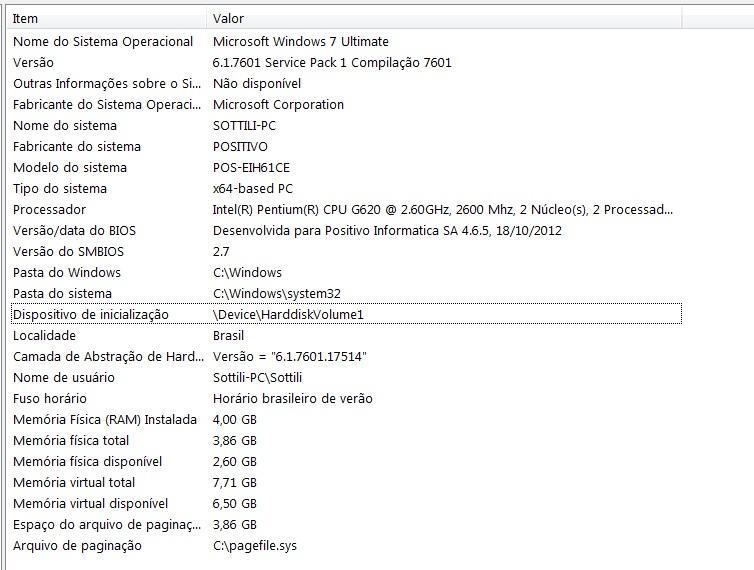
Task: Click the Item column header
Action: pyautogui.click(x=107, y=19)
